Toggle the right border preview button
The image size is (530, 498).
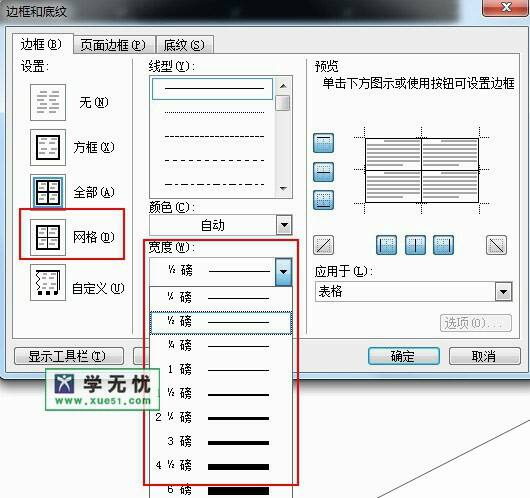point(443,245)
